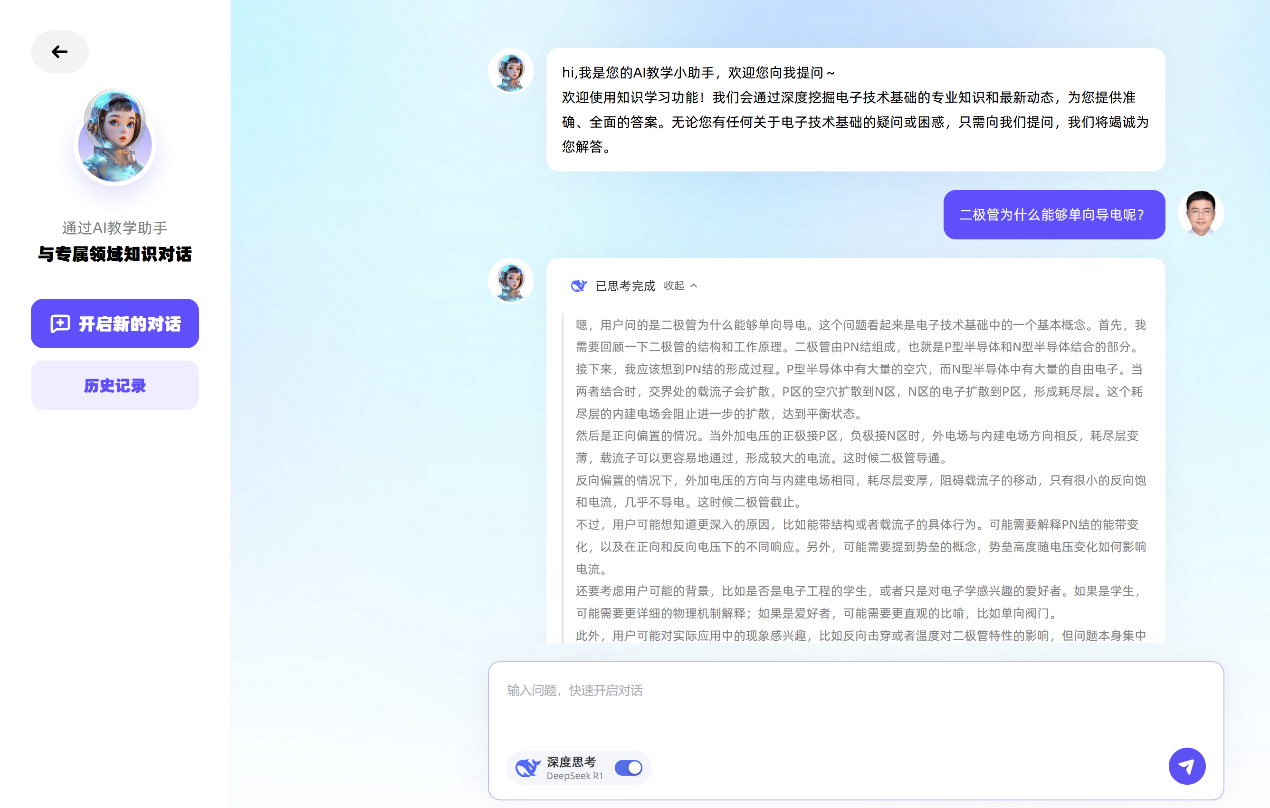The image size is (1270, 808).
Task: Click the whale icon next to 已思考完成
Action: click(579, 286)
